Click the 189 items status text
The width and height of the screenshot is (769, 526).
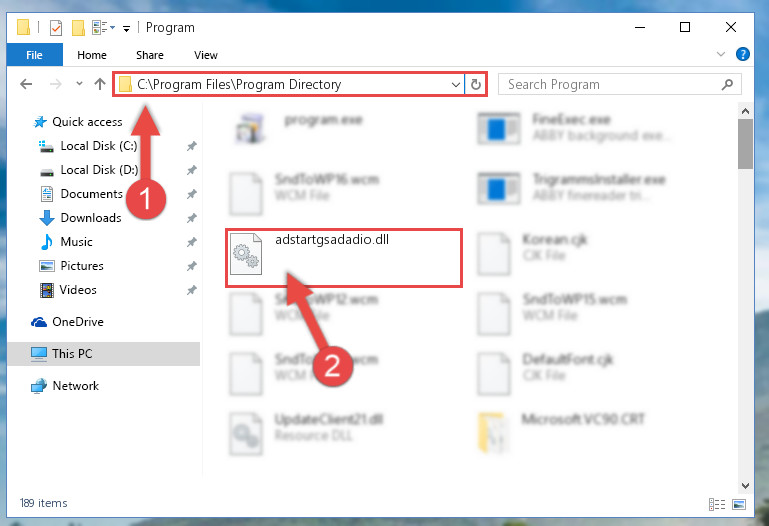[44, 503]
